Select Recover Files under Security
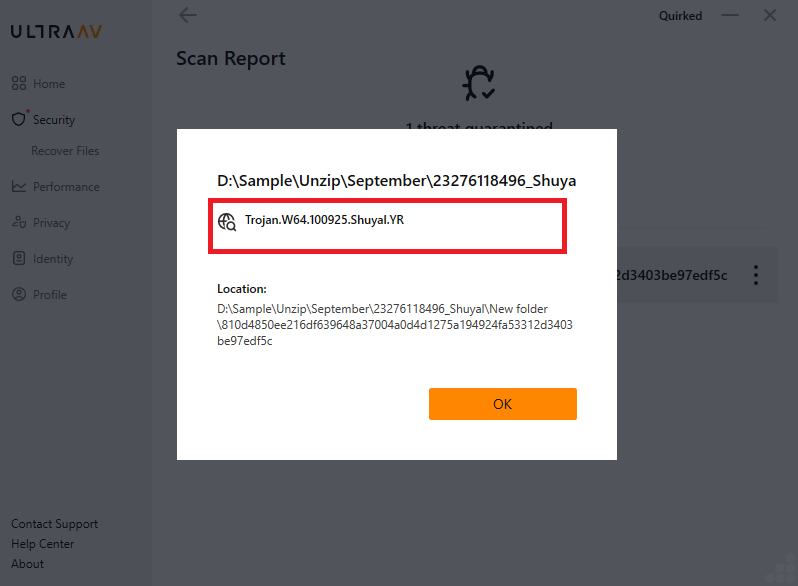Image resolution: width=798 pixels, height=586 pixels. tap(65, 151)
